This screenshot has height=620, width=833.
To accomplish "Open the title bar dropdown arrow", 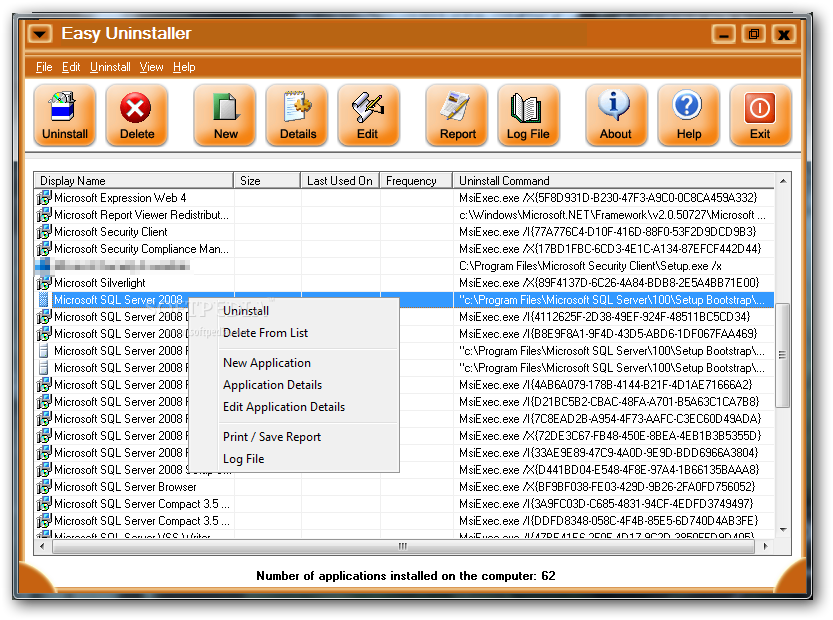I will [x=40, y=34].
